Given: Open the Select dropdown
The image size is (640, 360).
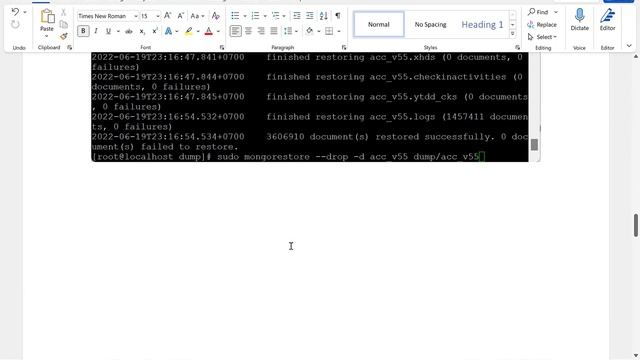Looking at the screenshot, I should click(x=542, y=37).
